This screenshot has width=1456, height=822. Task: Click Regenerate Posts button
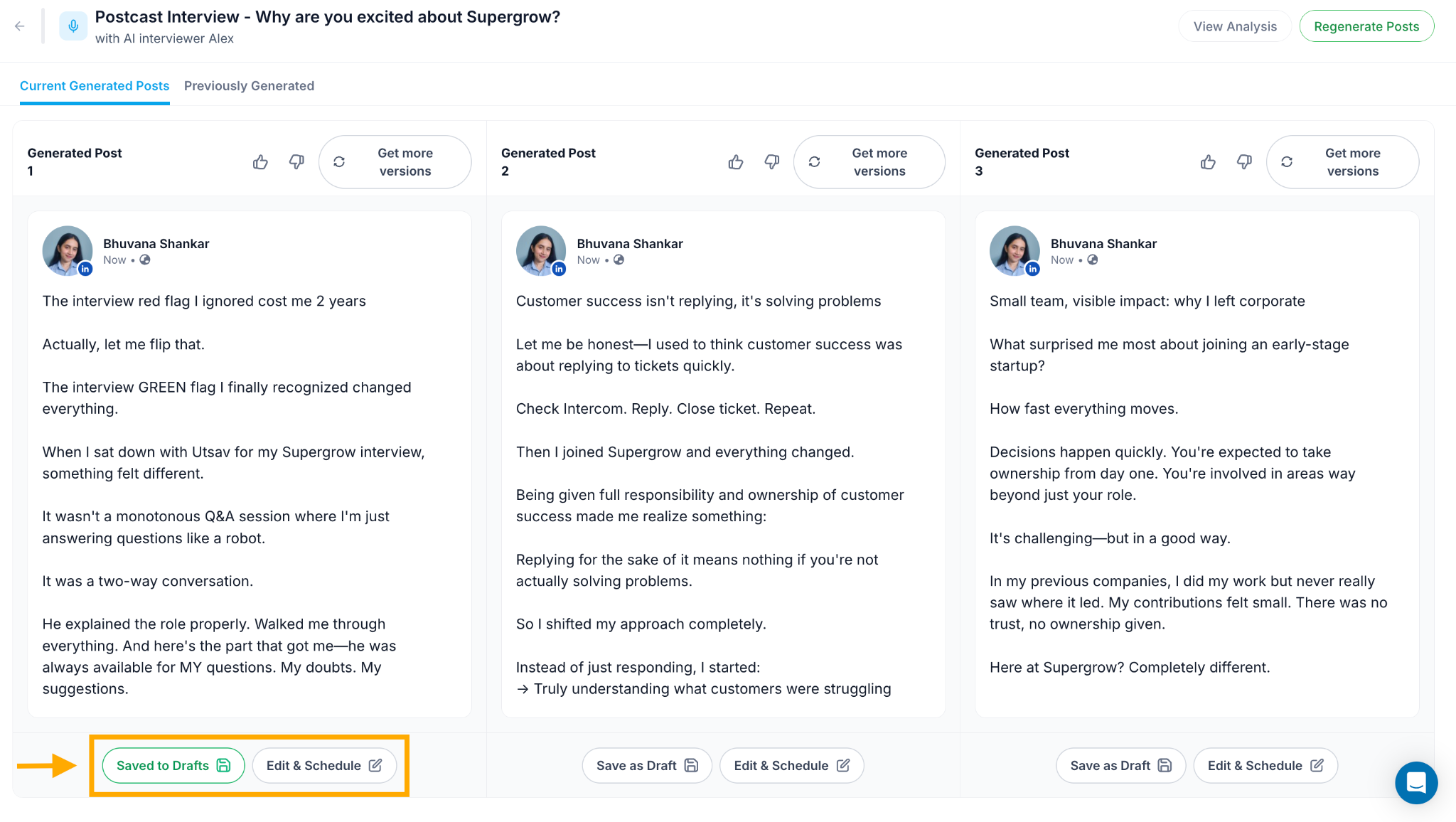[x=1366, y=26]
